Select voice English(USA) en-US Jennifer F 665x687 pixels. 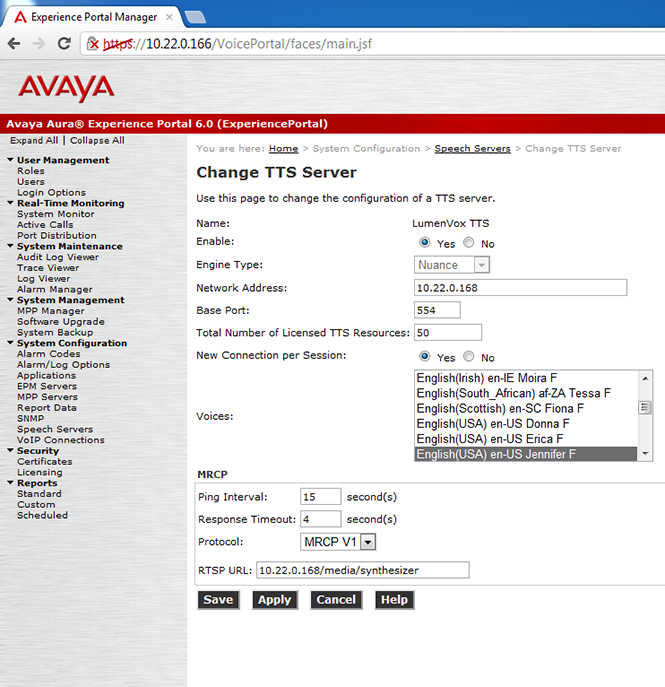coord(526,454)
